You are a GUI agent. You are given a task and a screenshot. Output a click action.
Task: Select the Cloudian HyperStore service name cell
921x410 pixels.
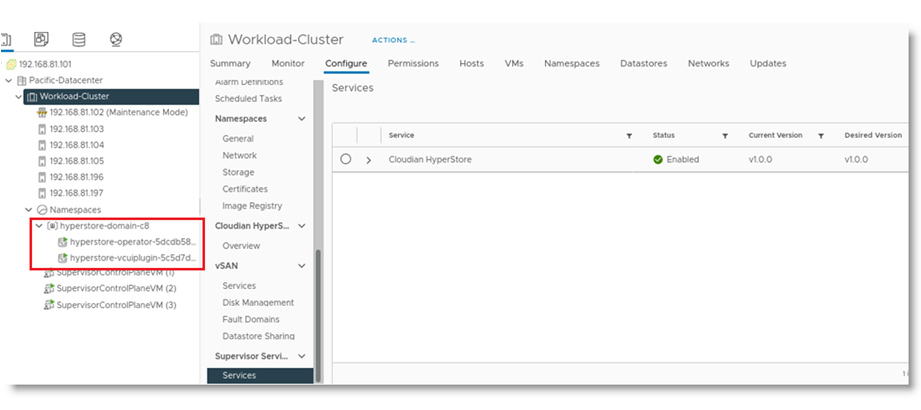pyautogui.click(x=430, y=160)
